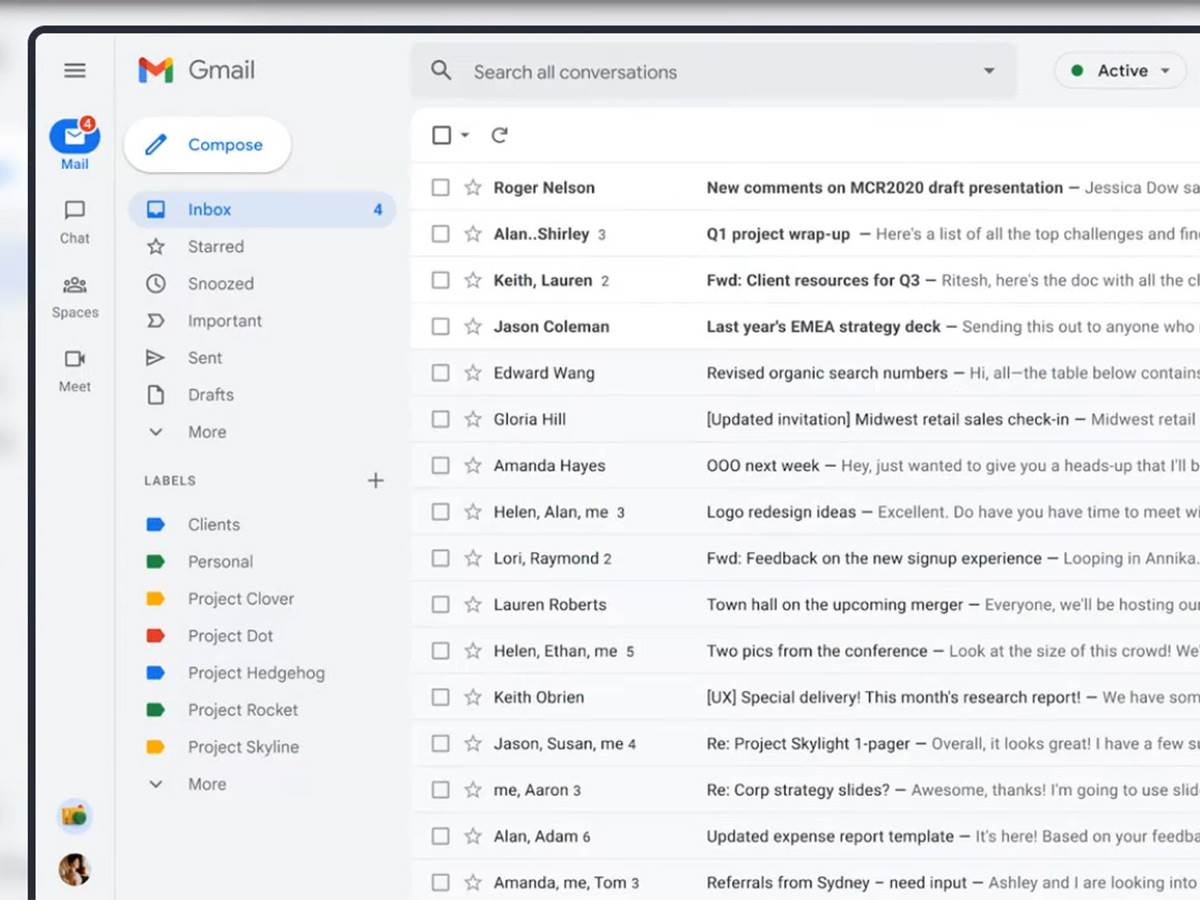Screen dimensions: 1200x900
Task: Open the Active status dropdown
Action: (1120, 71)
